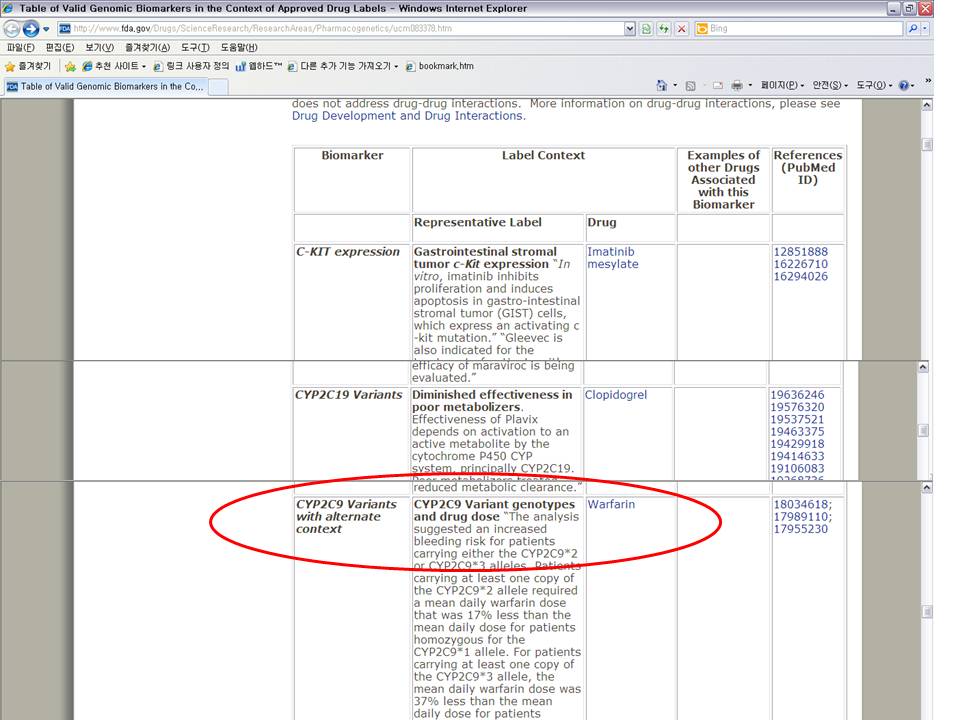This screenshot has height=720, width=960.
Task: Open PubMed reference 19429918
Action: click(x=797, y=444)
